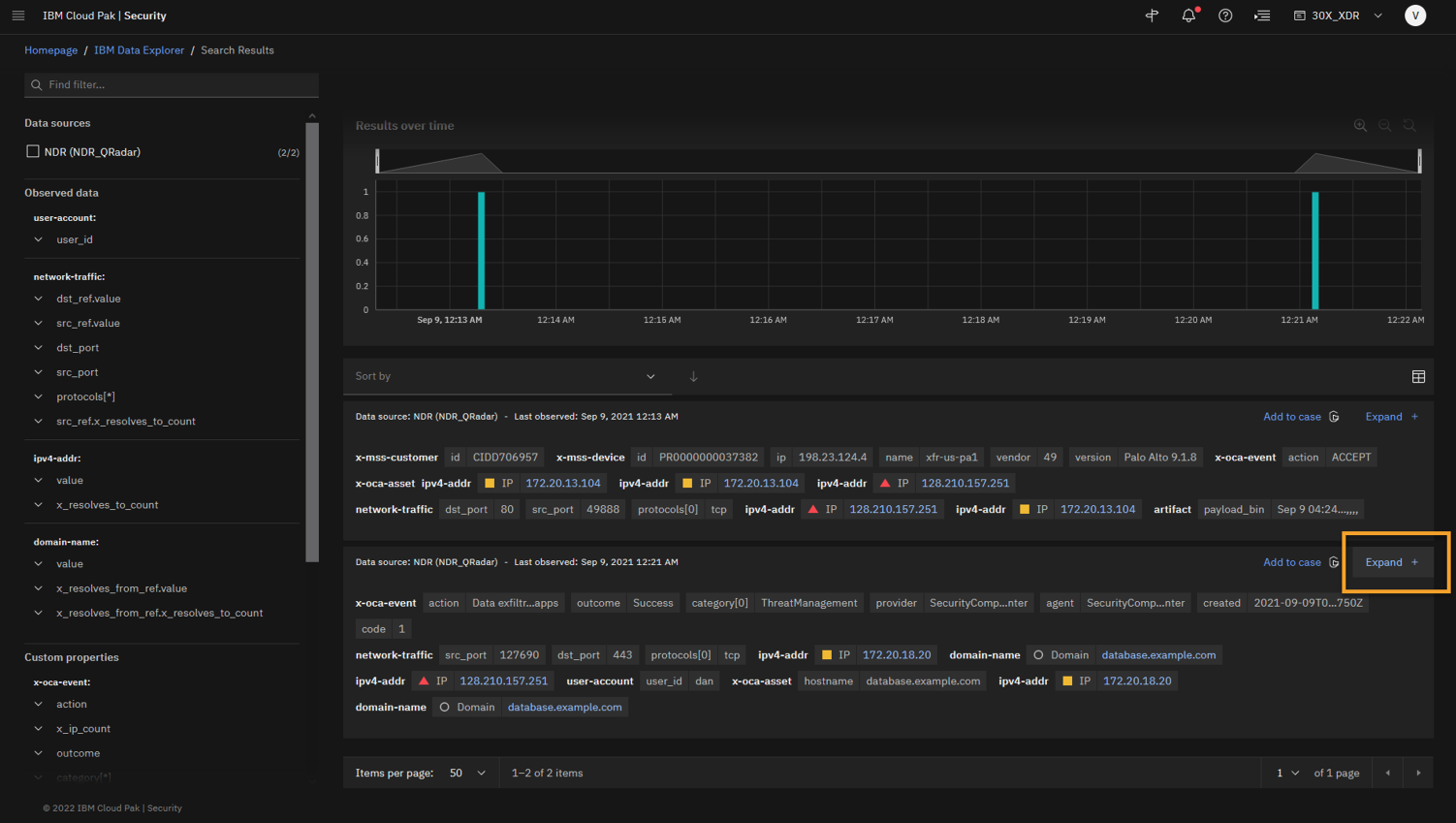Open the page number dropdown

point(1287,773)
